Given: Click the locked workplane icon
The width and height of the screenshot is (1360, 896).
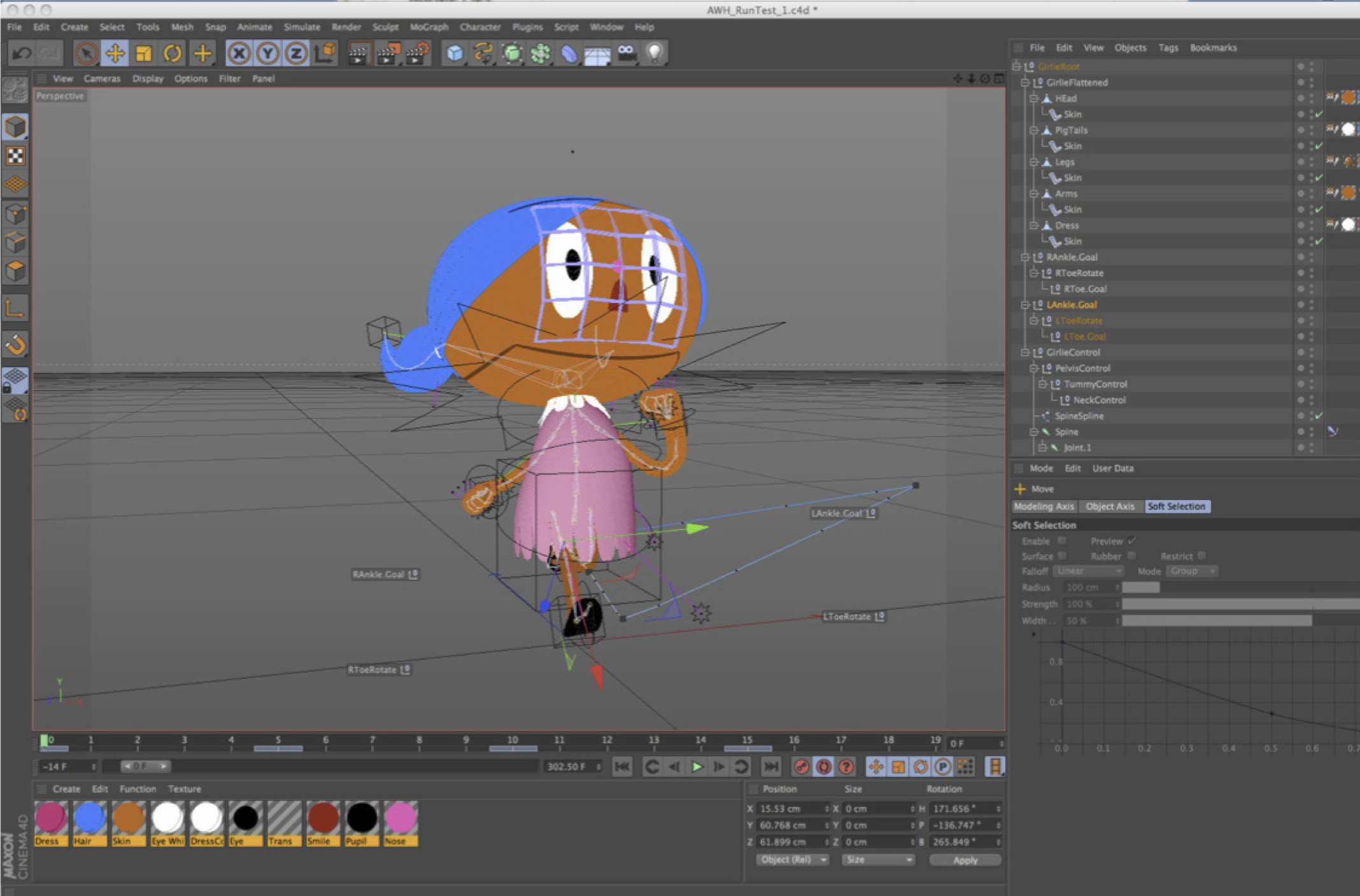Looking at the screenshot, I should [x=15, y=380].
